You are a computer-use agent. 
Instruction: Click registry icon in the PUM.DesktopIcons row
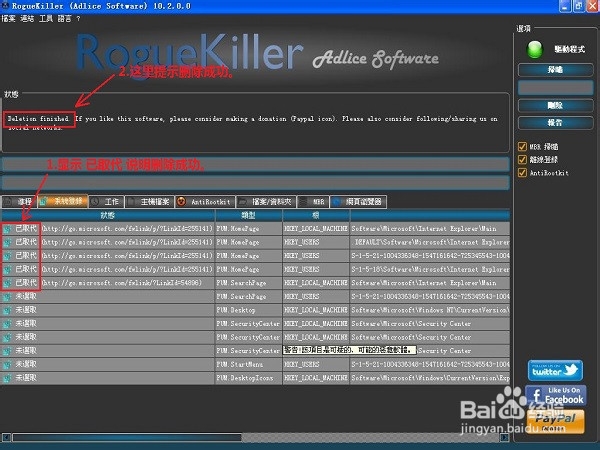point(7,378)
